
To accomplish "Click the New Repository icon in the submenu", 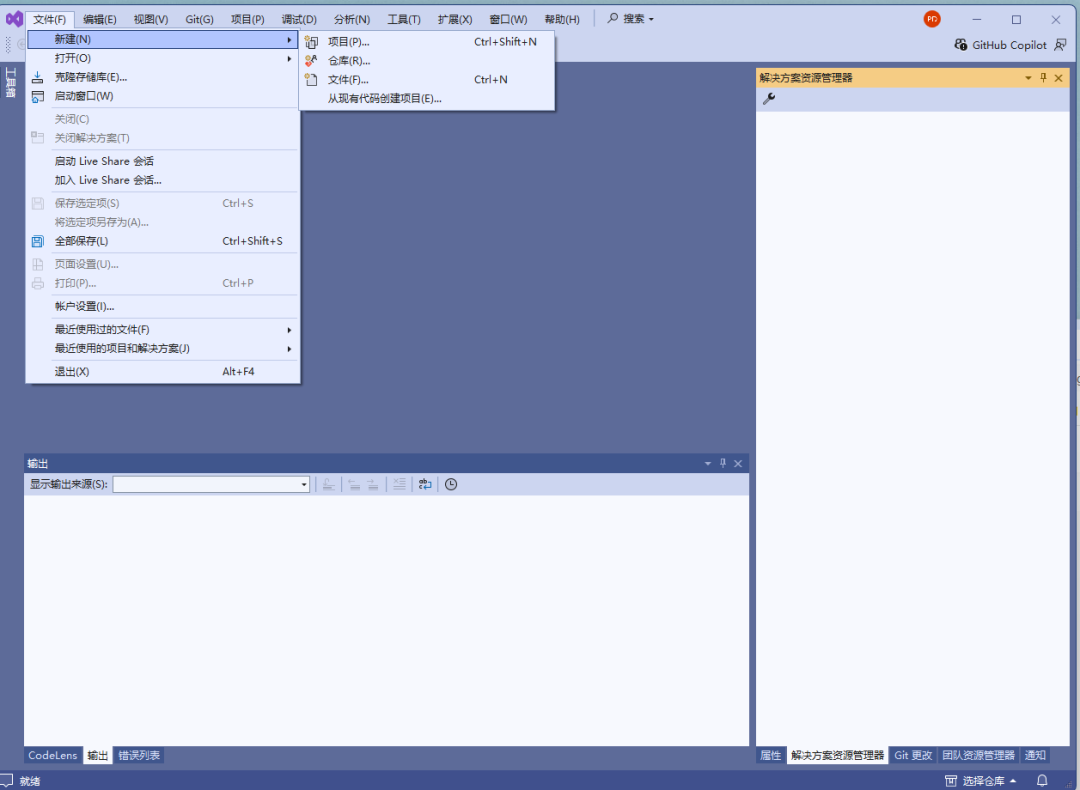I will pyautogui.click(x=311, y=61).
